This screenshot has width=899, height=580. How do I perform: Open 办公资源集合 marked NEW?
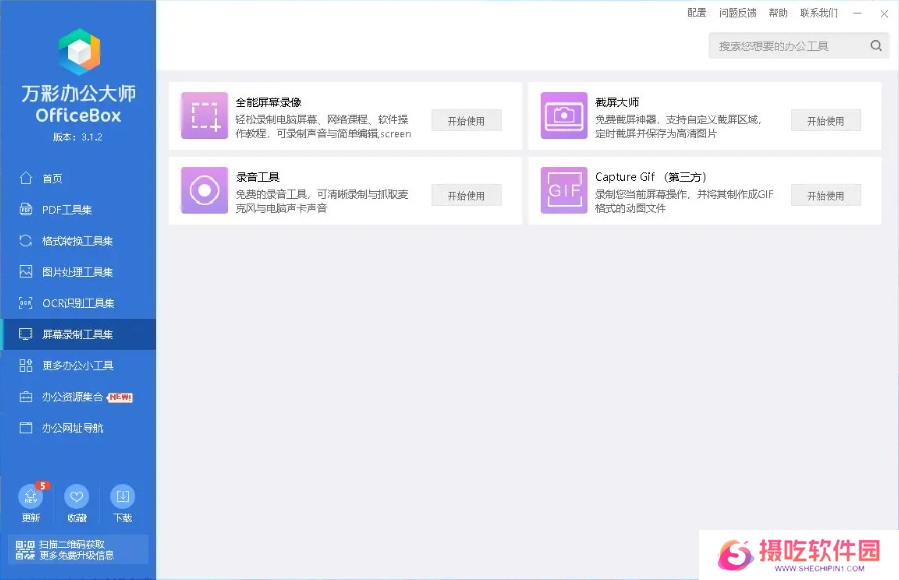click(72, 397)
